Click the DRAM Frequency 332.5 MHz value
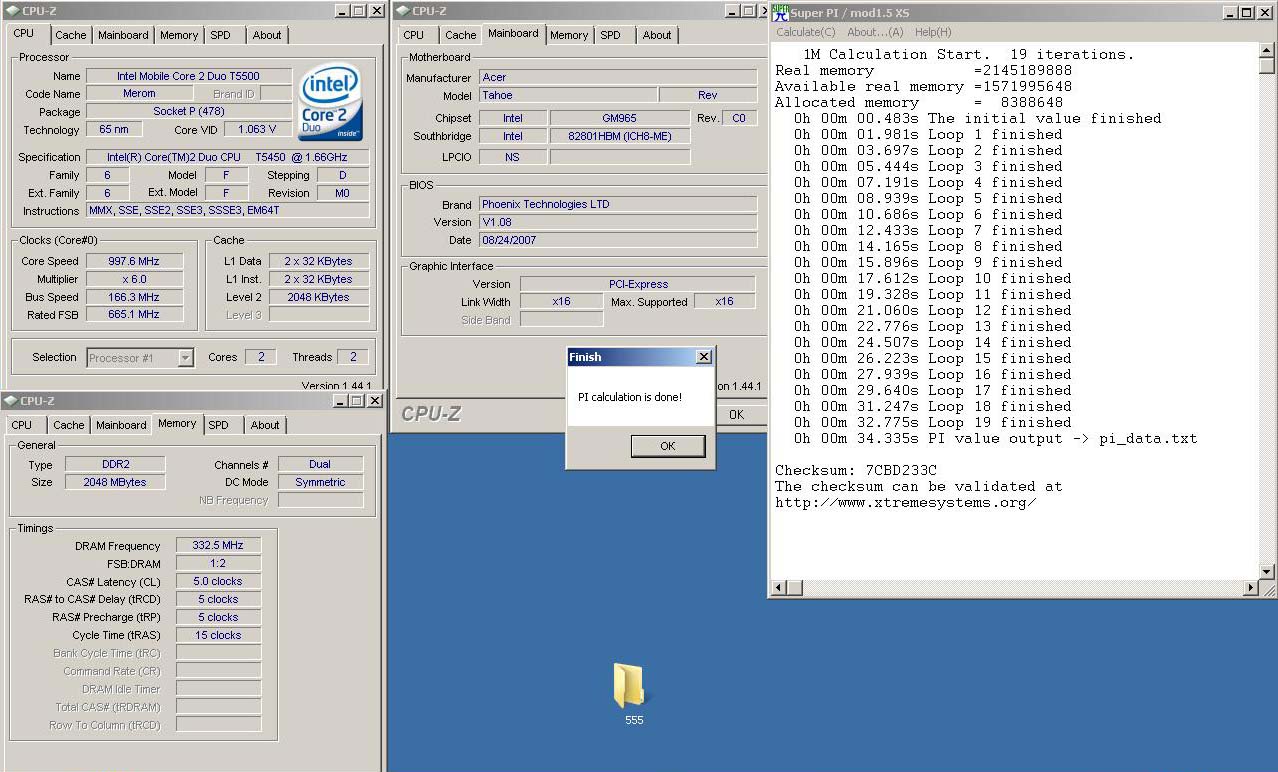 (x=218, y=545)
